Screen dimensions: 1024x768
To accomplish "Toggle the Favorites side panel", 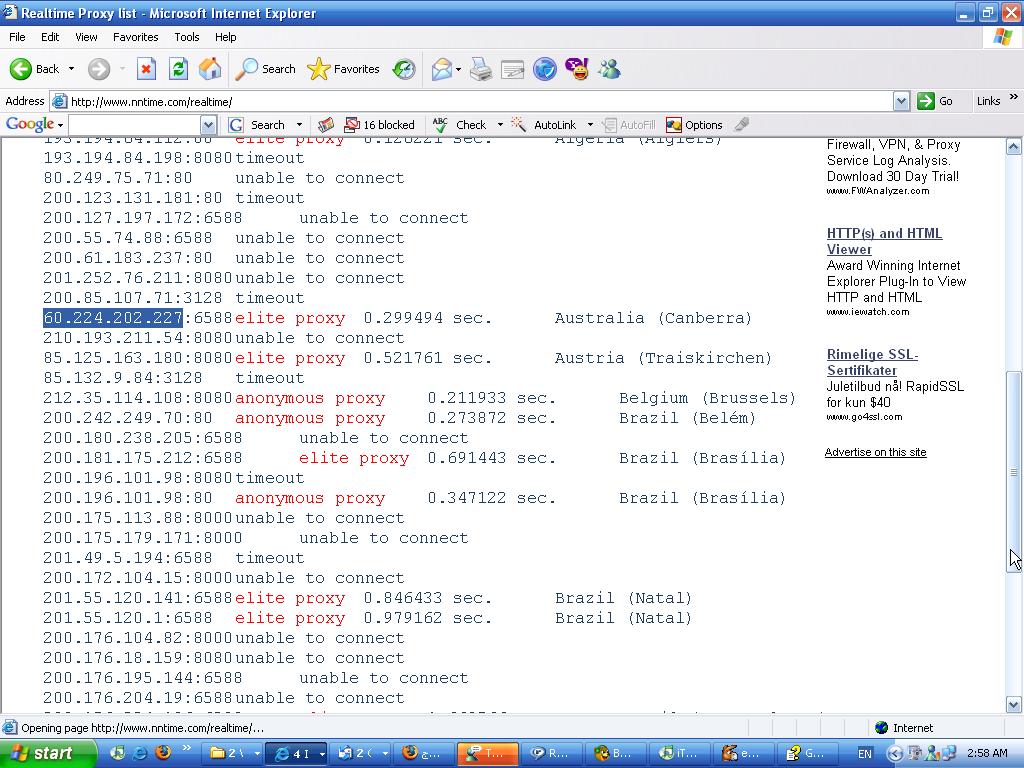I will coord(344,69).
